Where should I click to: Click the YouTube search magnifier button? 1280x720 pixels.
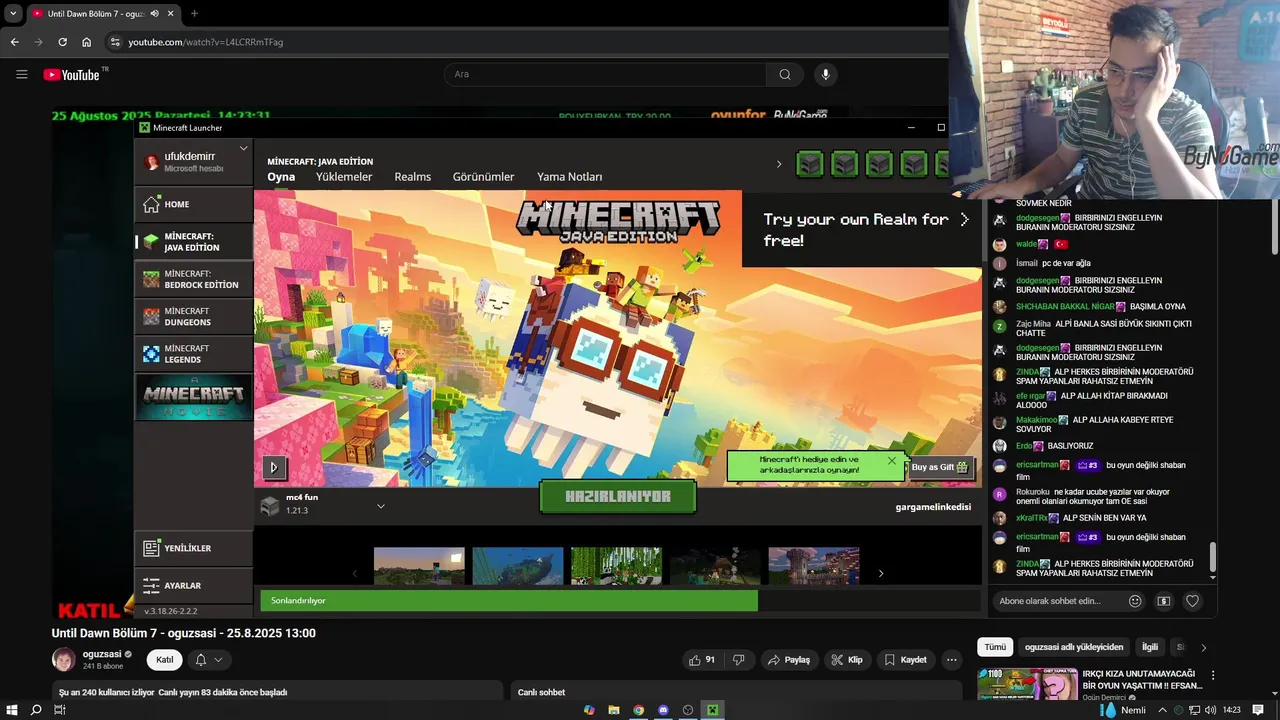785,74
